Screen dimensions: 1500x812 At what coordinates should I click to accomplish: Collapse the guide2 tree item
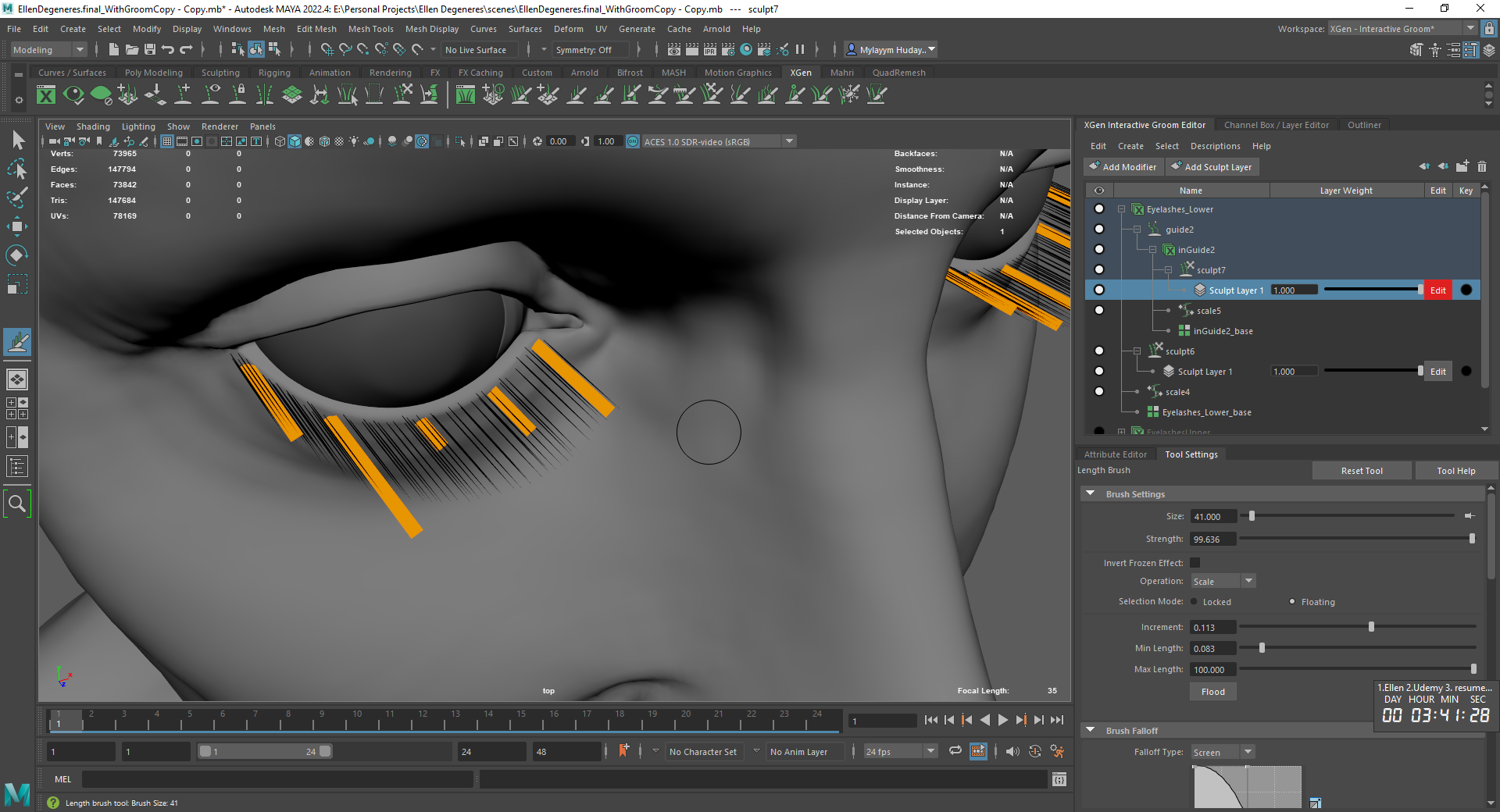(1137, 229)
